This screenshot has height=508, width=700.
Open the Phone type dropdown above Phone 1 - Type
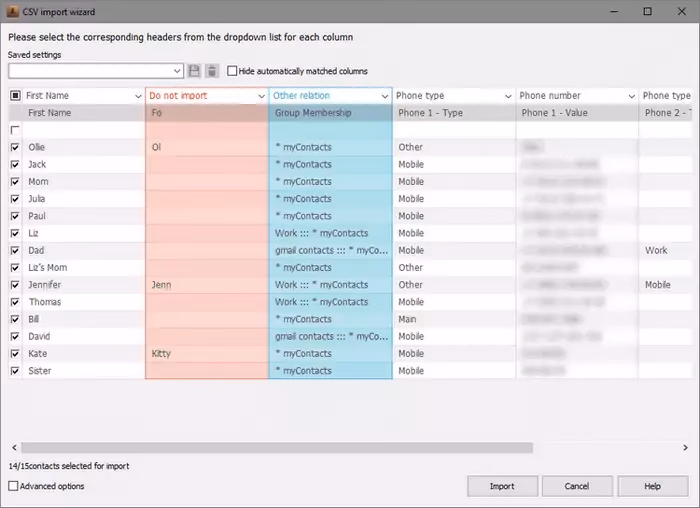[508, 96]
